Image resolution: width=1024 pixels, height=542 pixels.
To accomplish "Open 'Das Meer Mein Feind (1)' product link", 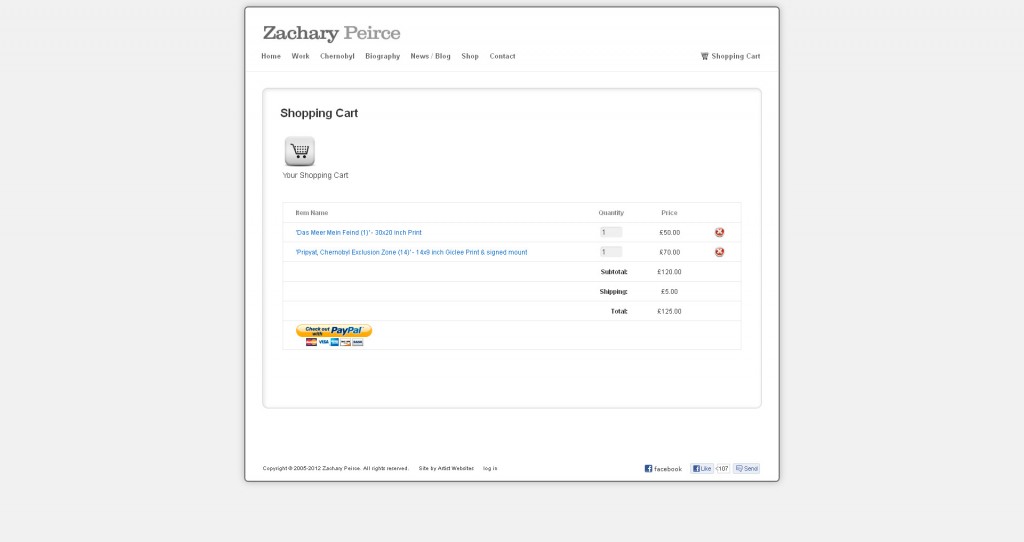I will pyautogui.click(x=359, y=232).
